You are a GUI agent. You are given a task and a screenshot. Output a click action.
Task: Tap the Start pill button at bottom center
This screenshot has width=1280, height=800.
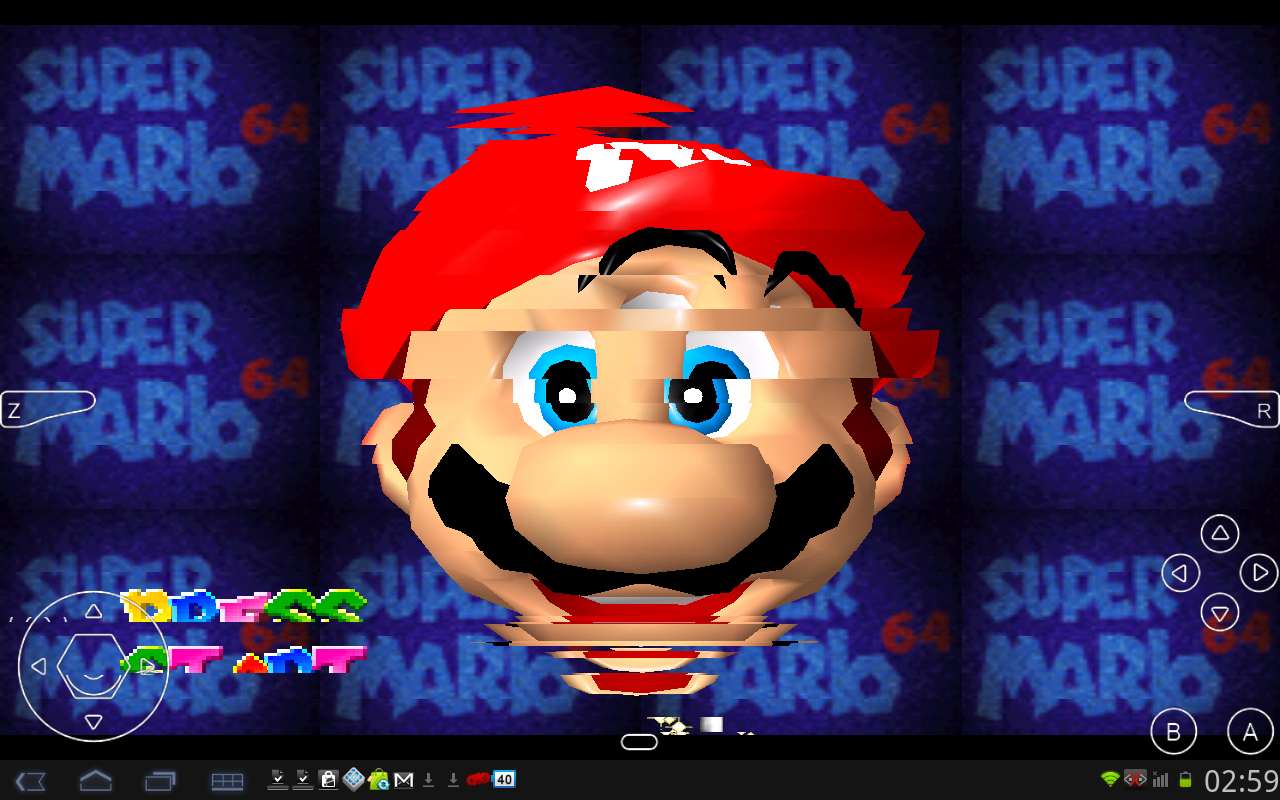pyautogui.click(x=639, y=742)
